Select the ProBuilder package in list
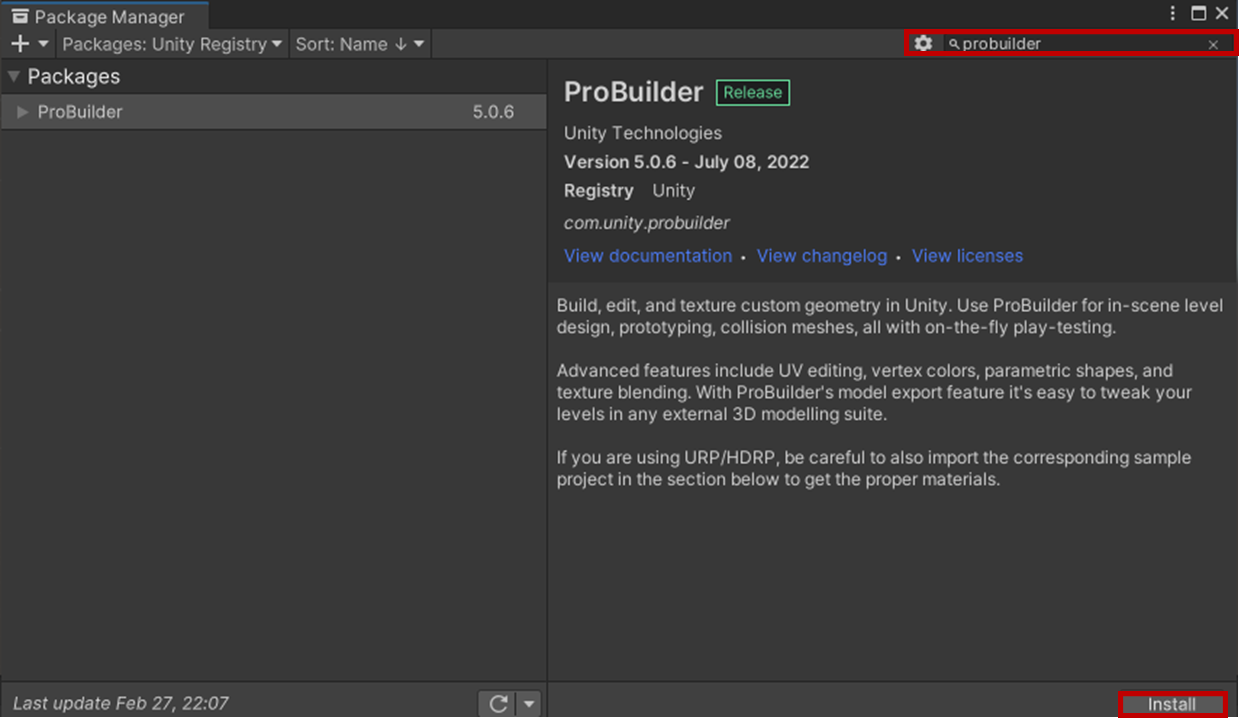Viewport: 1239px width, 718px height. [x=273, y=112]
